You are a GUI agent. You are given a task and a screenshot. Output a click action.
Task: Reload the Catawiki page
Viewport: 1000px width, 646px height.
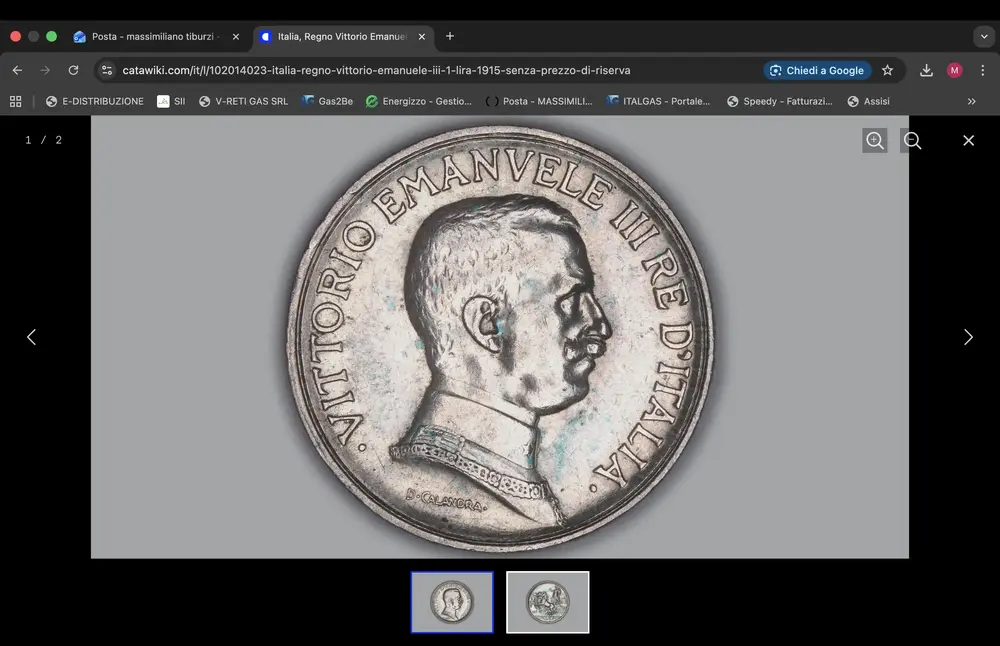[x=73, y=71]
